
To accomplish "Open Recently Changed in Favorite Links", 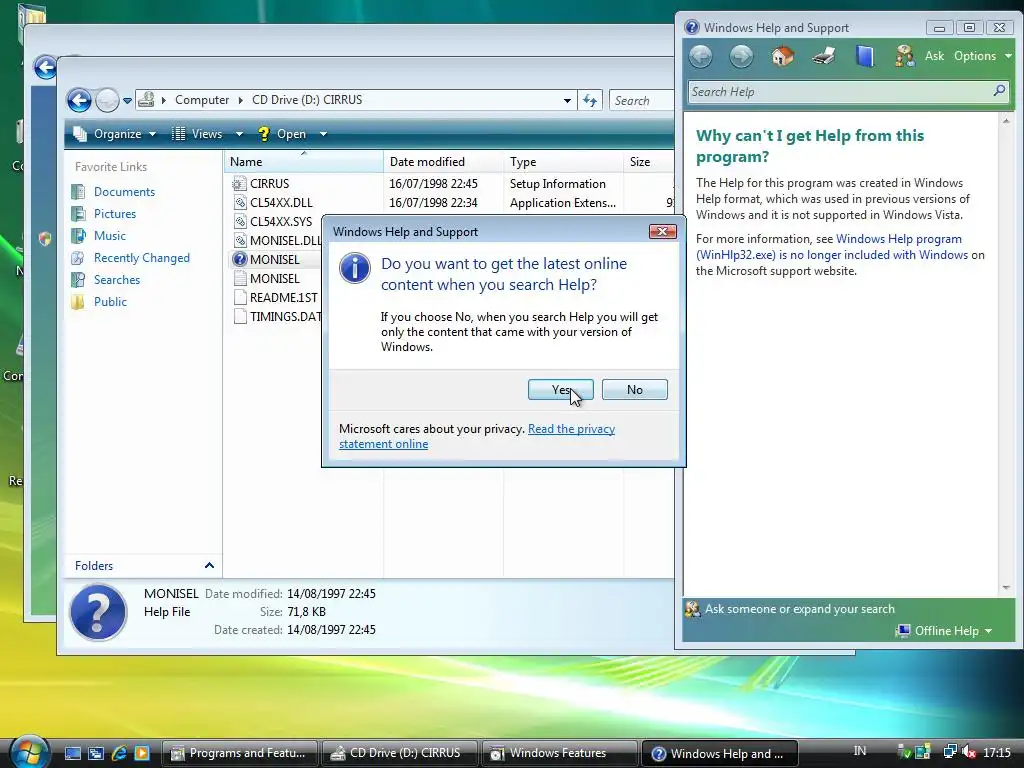I will coord(142,258).
